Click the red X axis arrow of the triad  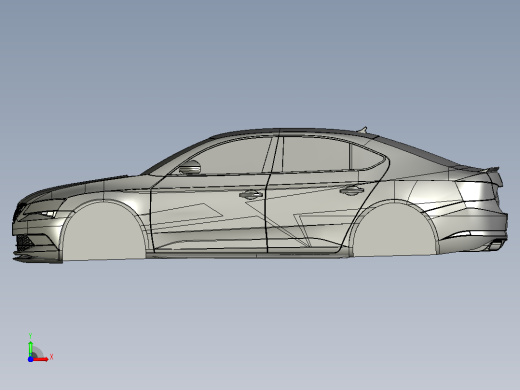(x=41, y=359)
